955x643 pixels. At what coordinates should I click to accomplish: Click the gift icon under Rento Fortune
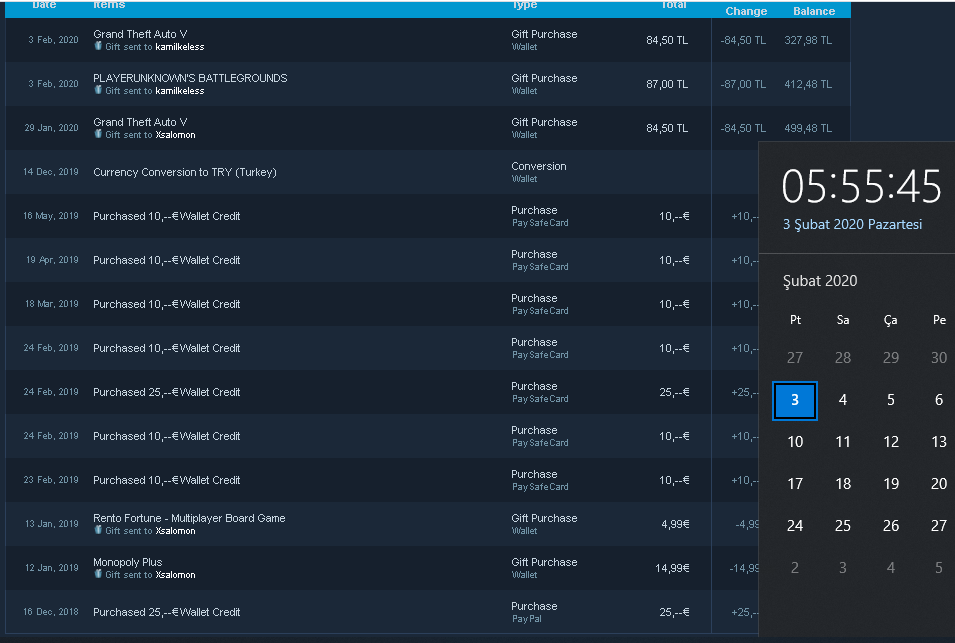(x=98, y=530)
